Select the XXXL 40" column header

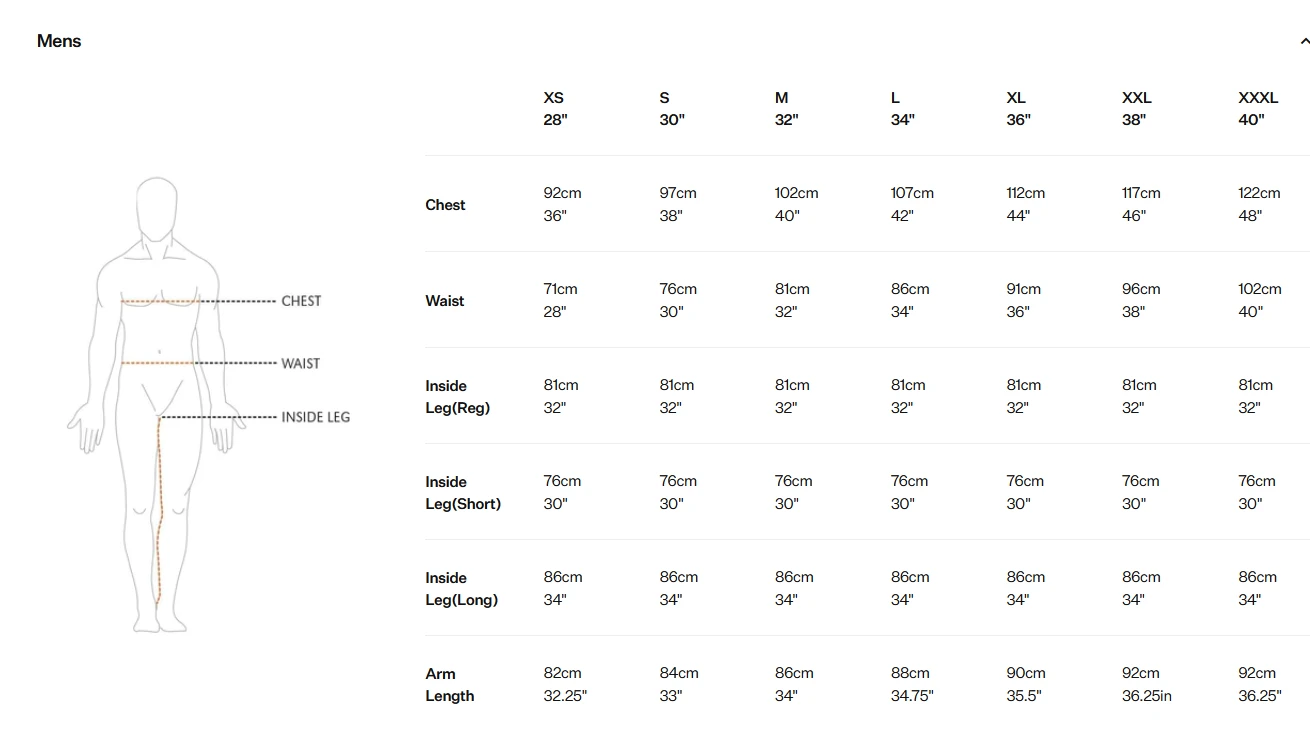1257,109
